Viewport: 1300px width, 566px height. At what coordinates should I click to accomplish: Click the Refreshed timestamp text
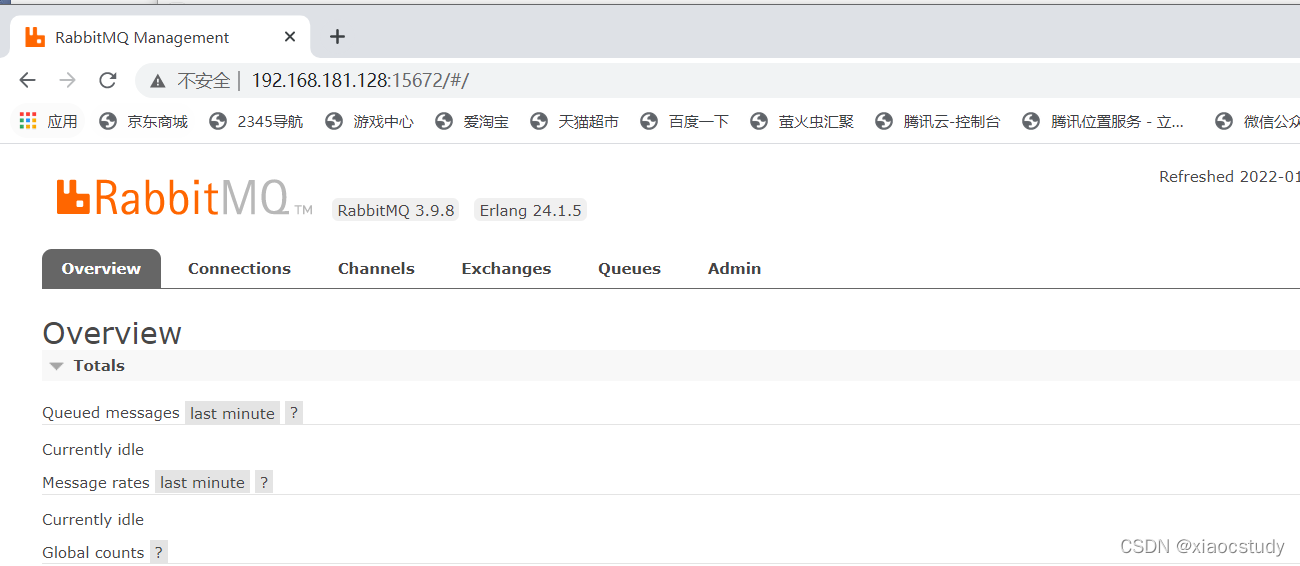(1229, 176)
